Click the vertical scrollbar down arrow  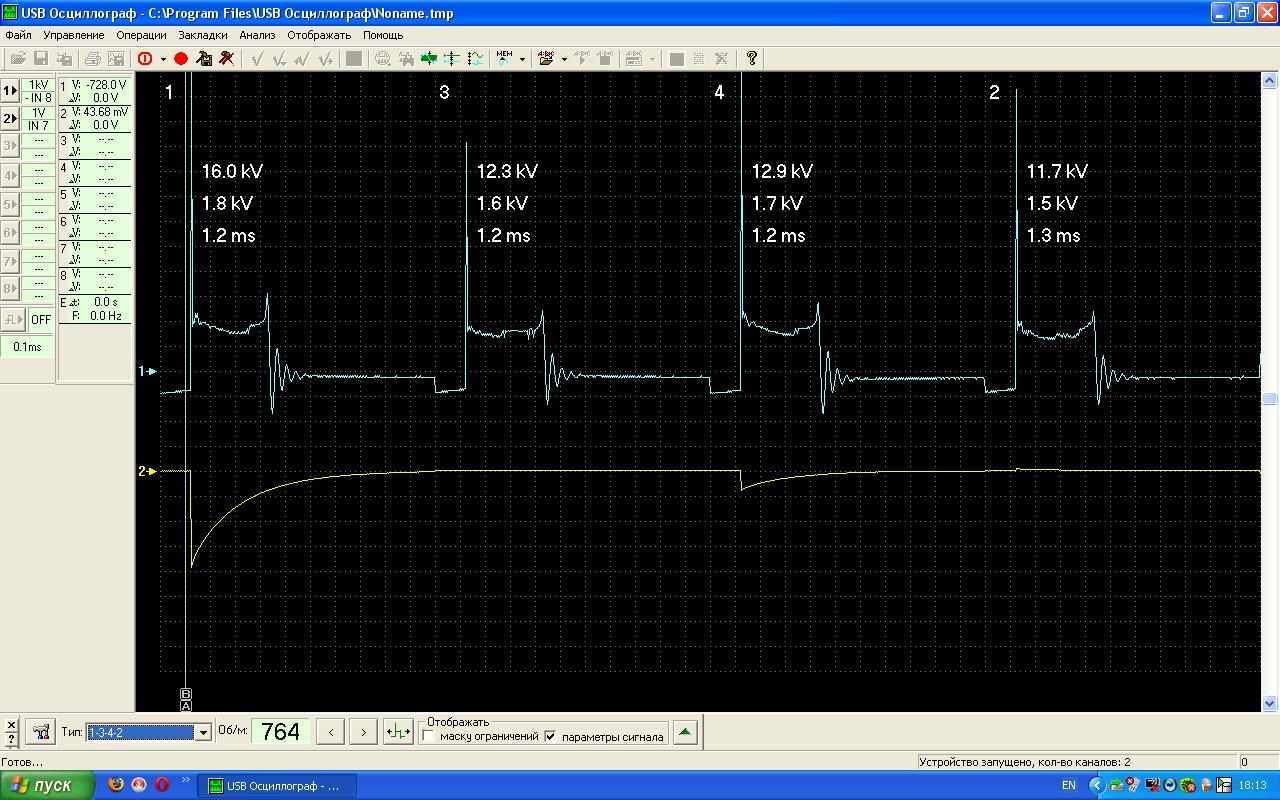click(1270, 703)
